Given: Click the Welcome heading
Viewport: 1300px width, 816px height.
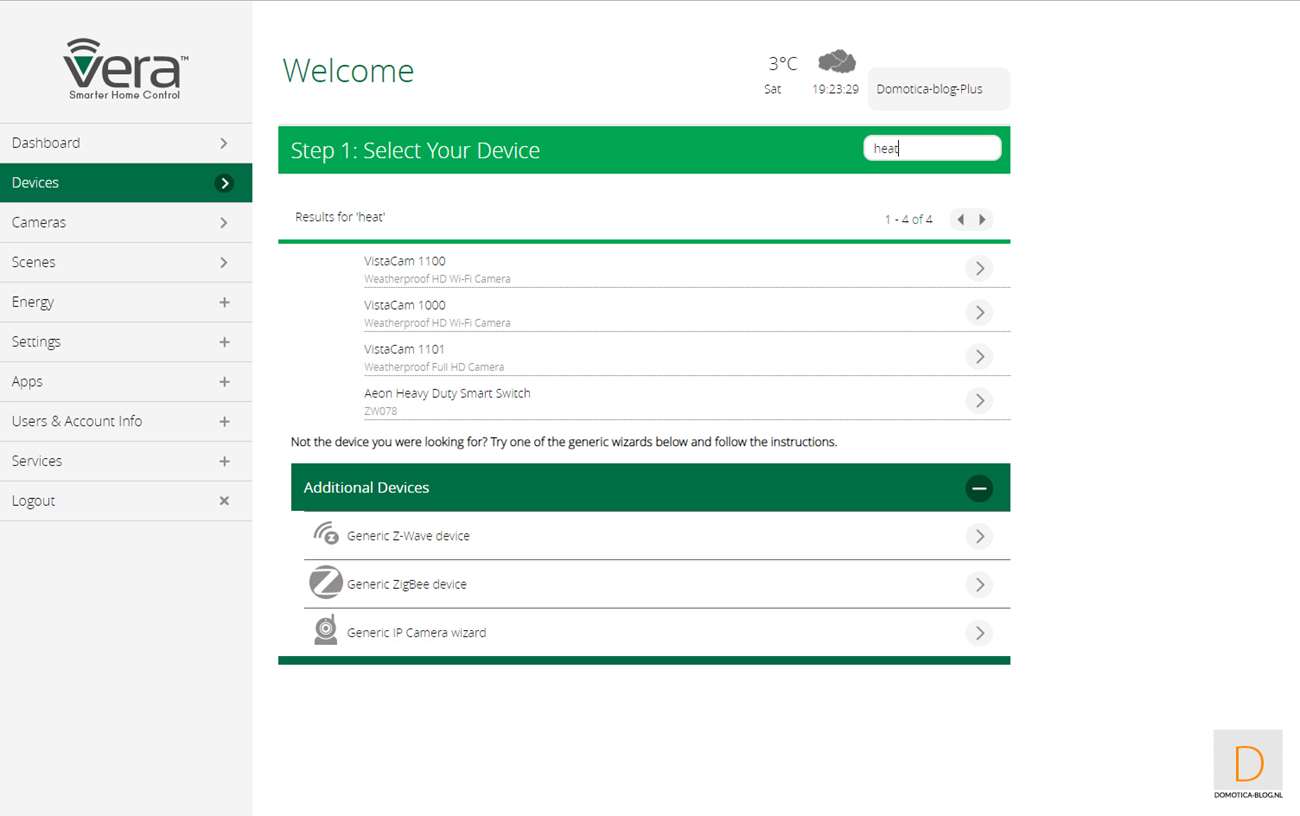Looking at the screenshot, I should point(348,71).
